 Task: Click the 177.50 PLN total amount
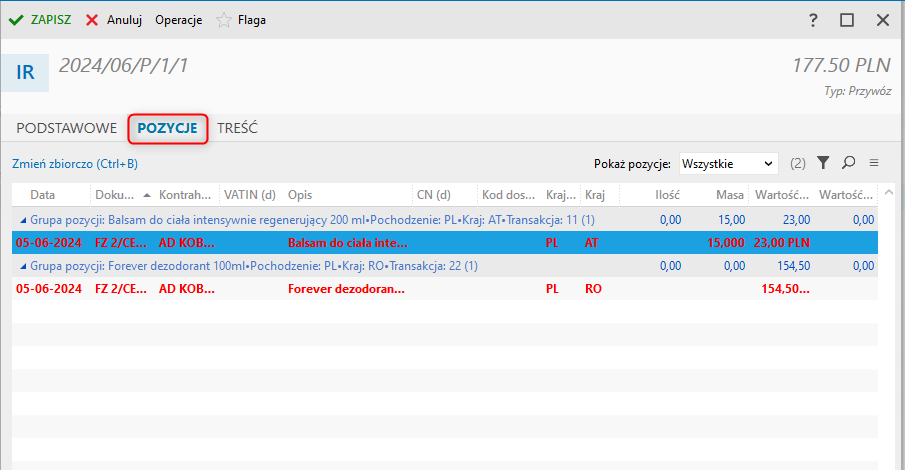pyautogui.click(x=841, y=66)
